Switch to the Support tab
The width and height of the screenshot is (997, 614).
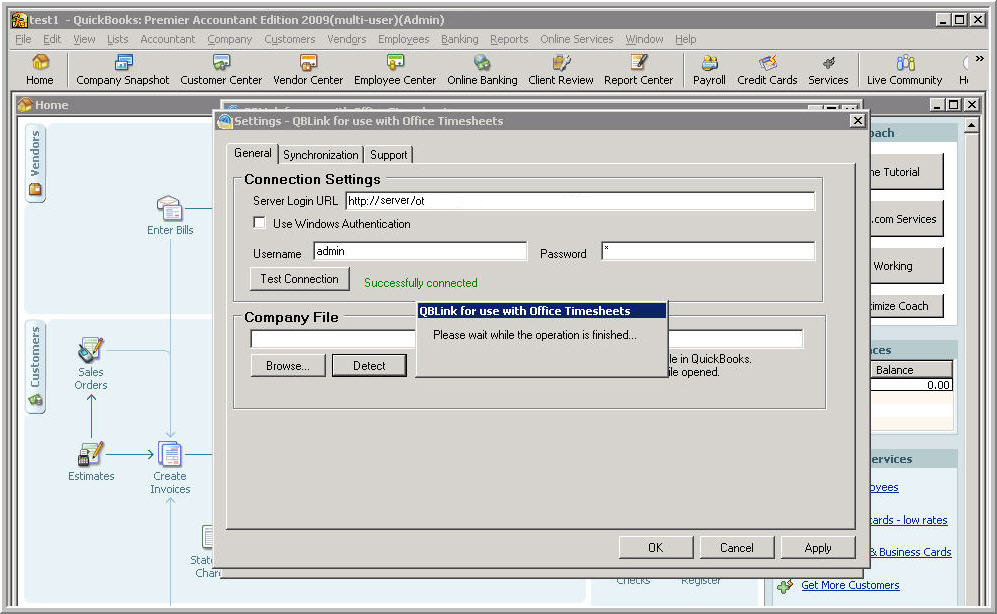[388, 154]
